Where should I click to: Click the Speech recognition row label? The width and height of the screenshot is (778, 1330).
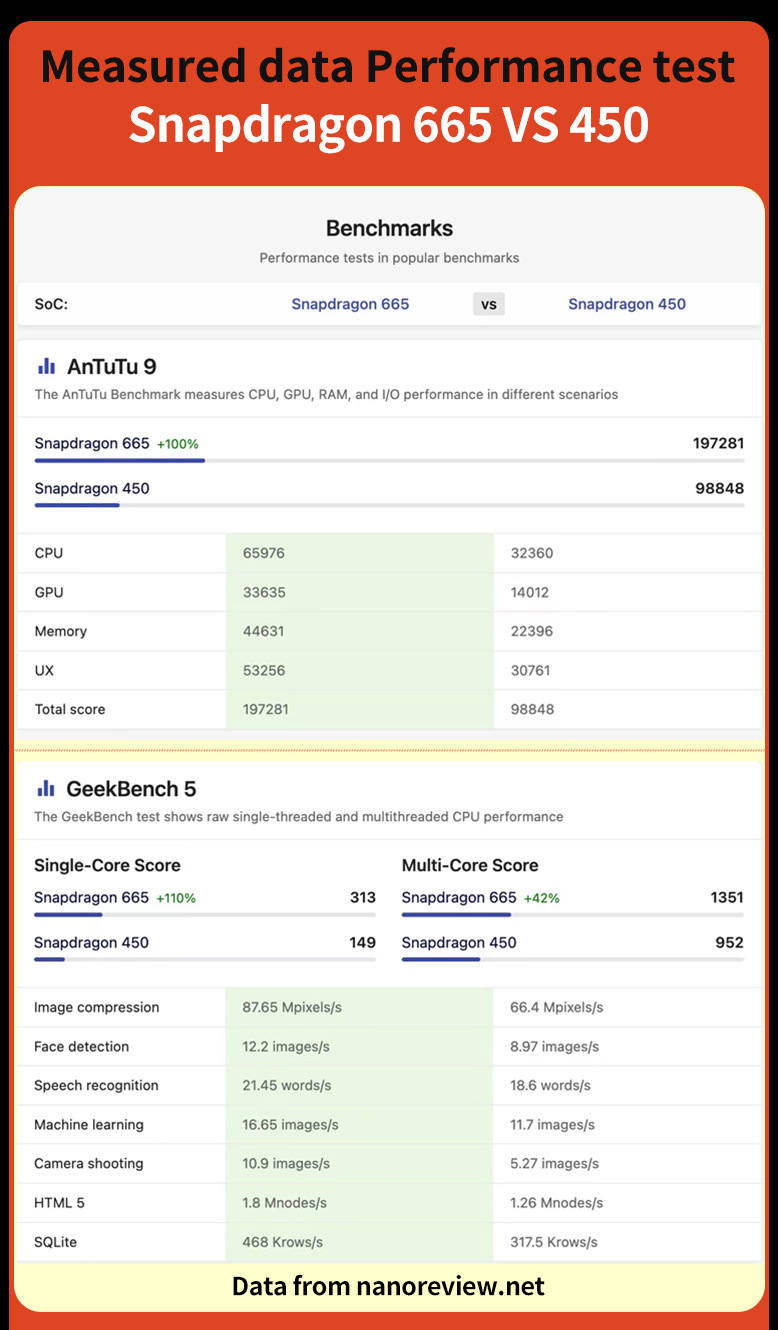pyautogui.click(x=96, y=1085)
